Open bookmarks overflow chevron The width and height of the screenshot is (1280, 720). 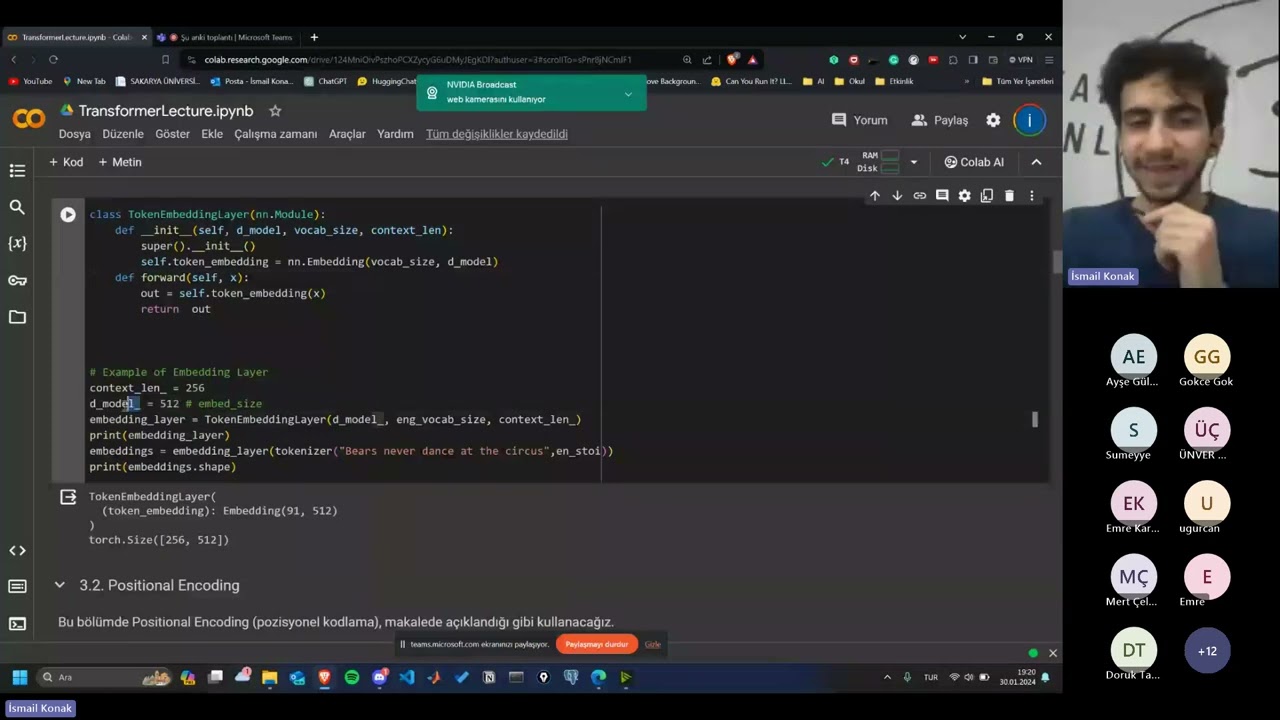(966, 81)
